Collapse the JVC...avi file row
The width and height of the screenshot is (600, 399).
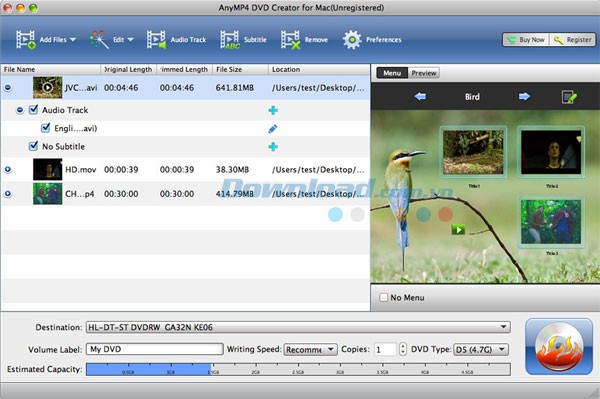(x=8, y=88)
